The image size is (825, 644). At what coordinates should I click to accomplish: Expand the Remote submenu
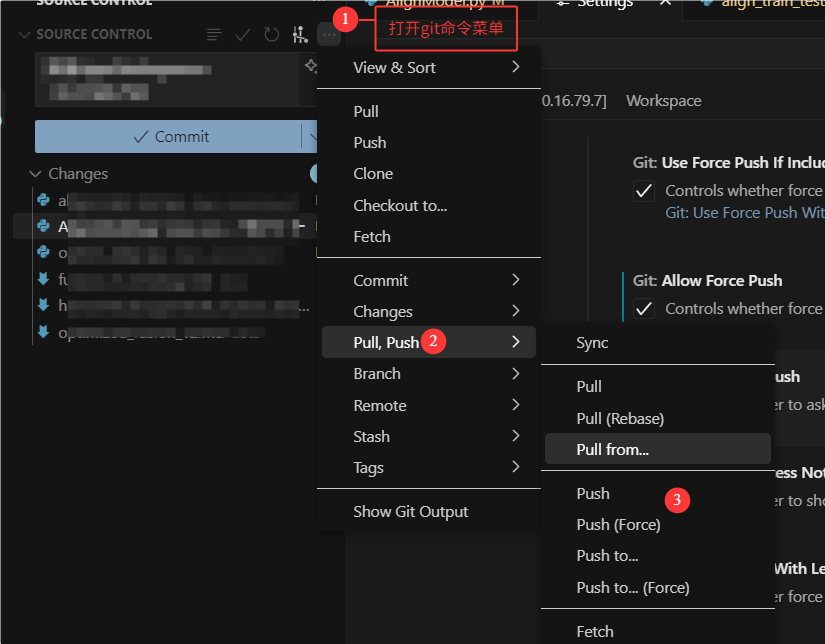[x=429, y=405]
